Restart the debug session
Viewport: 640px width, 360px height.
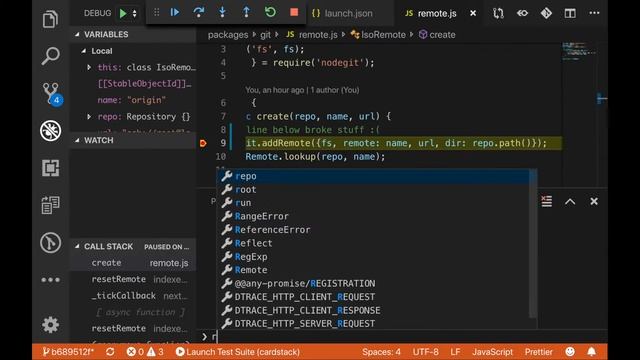pos(270,12)
